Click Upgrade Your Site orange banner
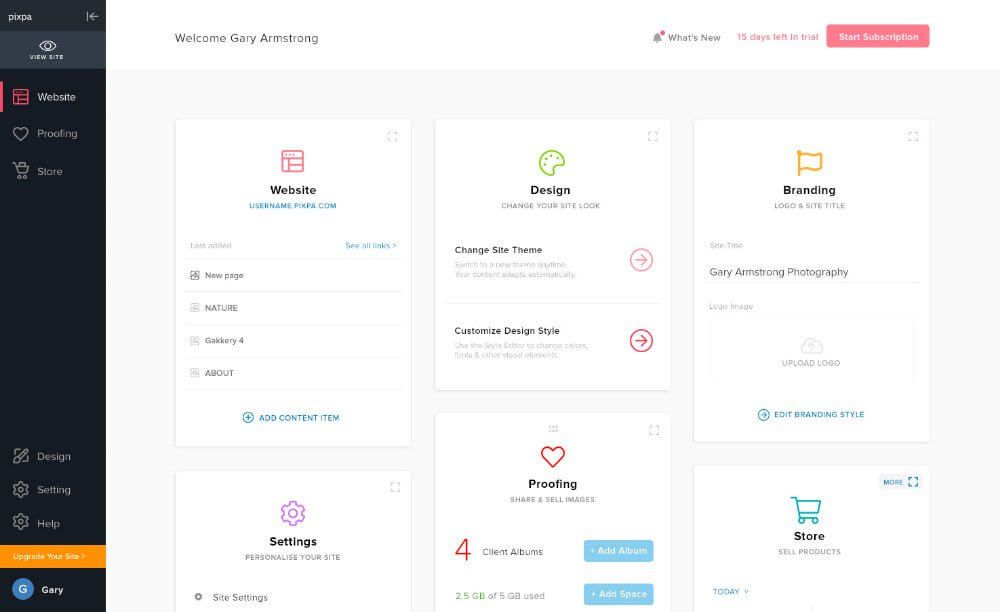Image resolution: width=1000 pixels, height=612 pixels. click(x=52, y=556)
